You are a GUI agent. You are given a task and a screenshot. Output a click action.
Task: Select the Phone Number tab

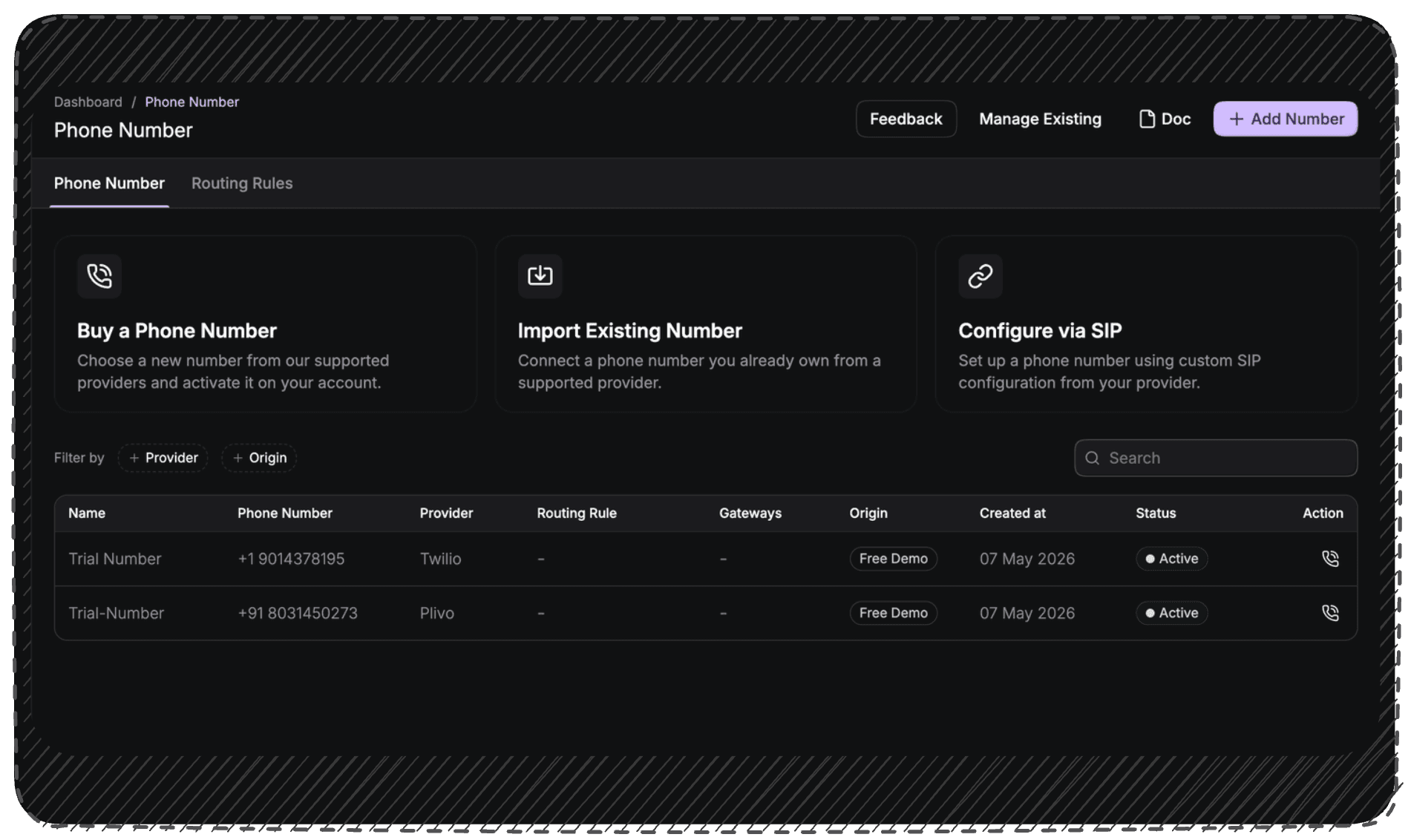(109, 183)
